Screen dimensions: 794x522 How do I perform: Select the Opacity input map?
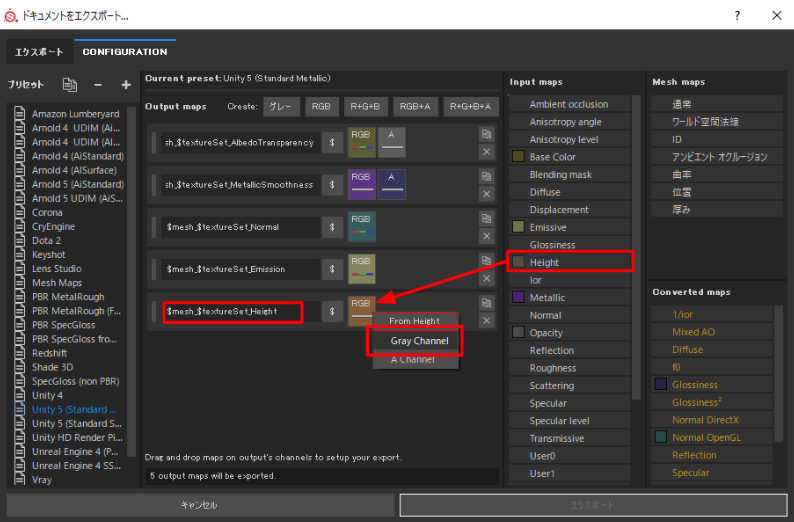[x=570, y=333]
